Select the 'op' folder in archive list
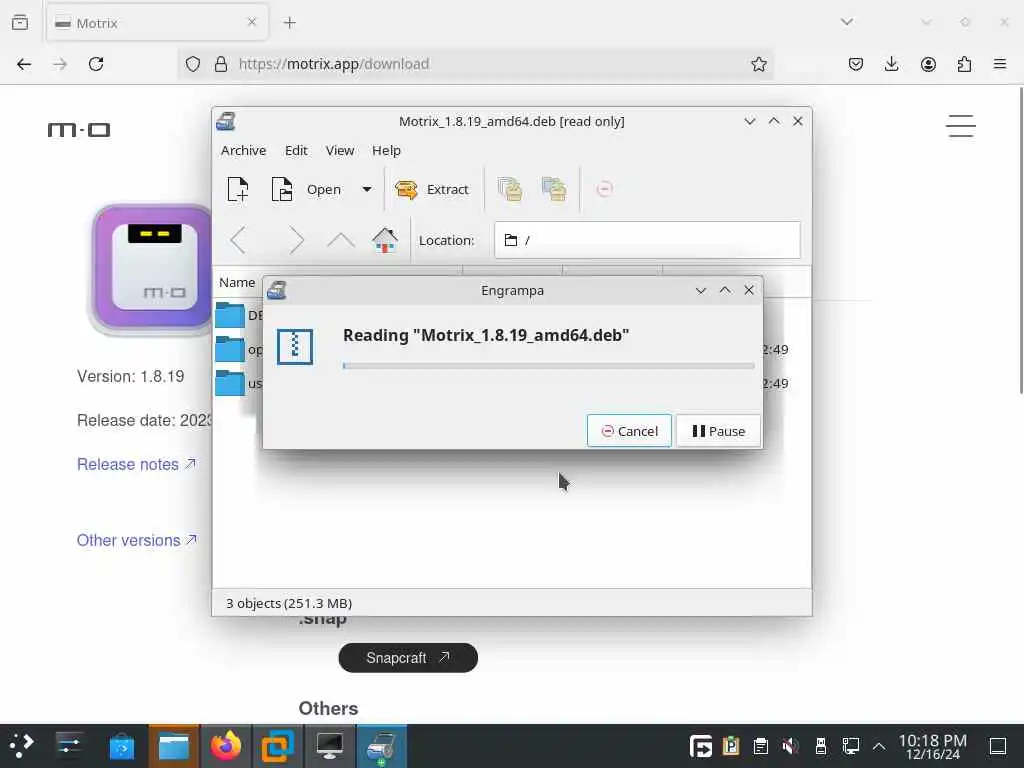Viewport: 1024px width, 768px height. pos(238,349)
